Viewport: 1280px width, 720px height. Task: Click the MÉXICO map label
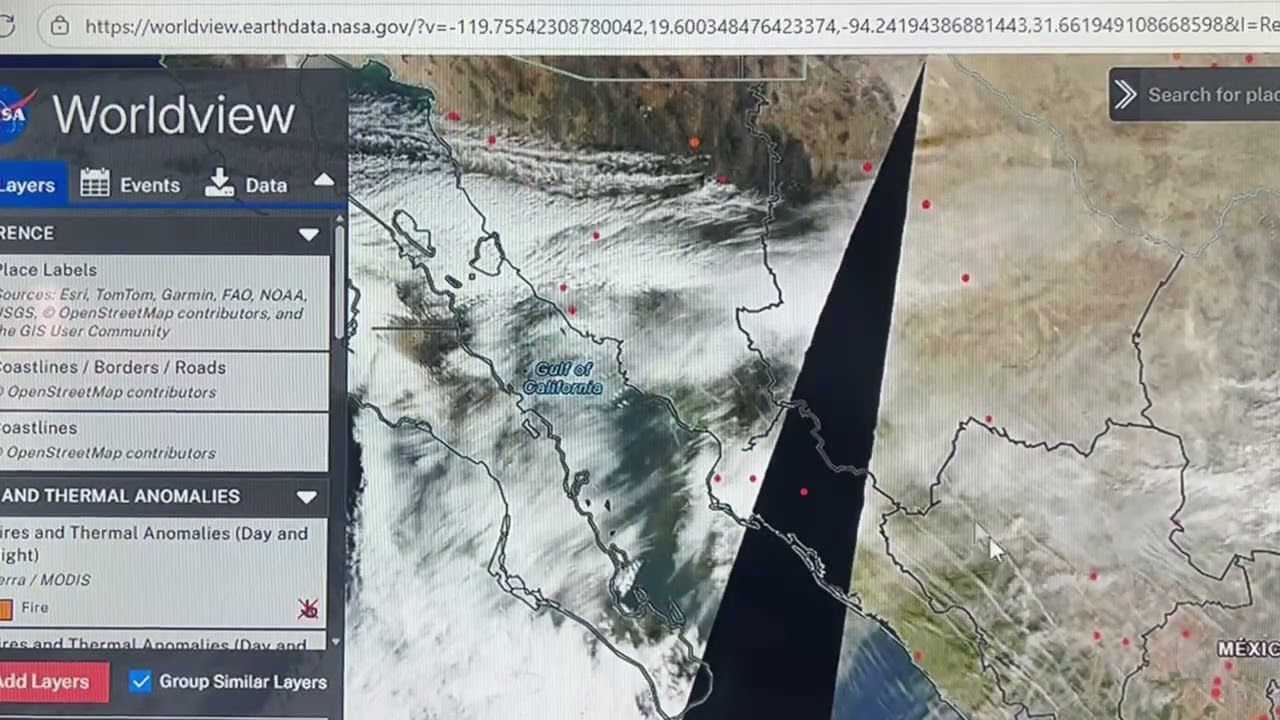point(1248,650)
